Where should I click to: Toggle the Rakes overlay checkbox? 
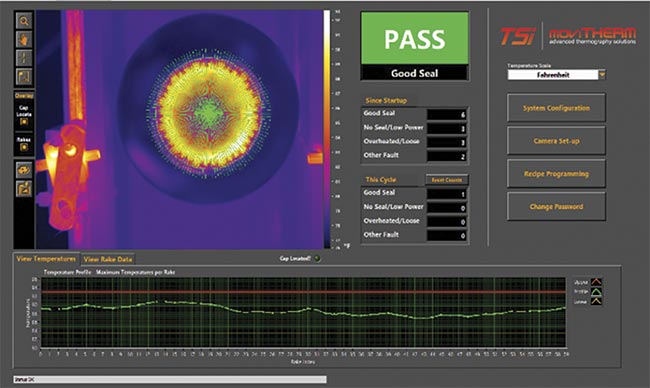[24, 147]
